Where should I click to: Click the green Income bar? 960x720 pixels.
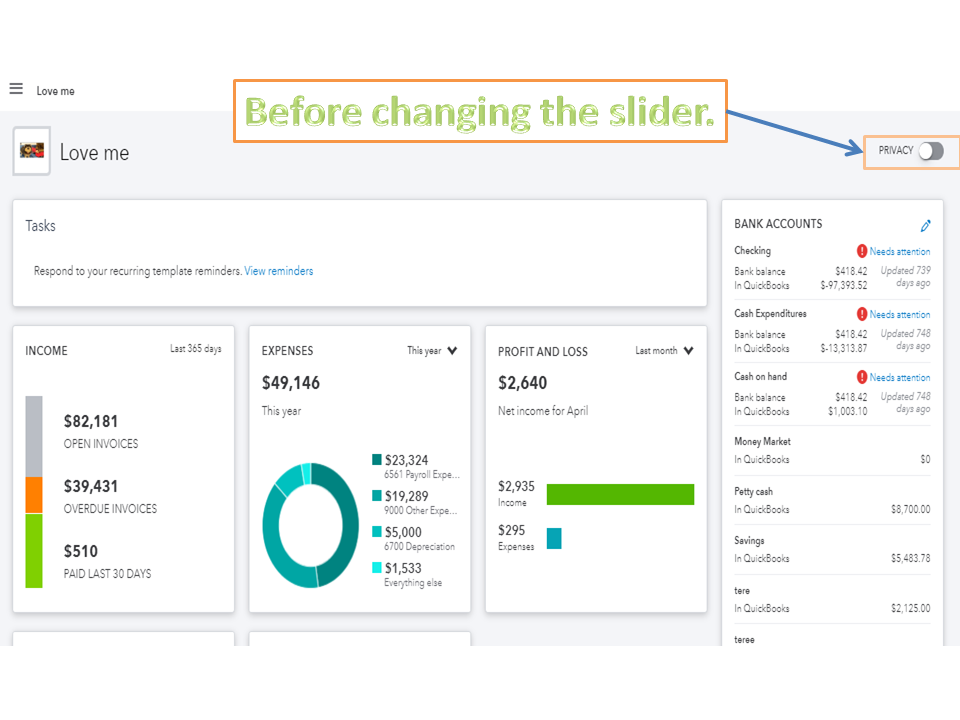tap(620, 494)
